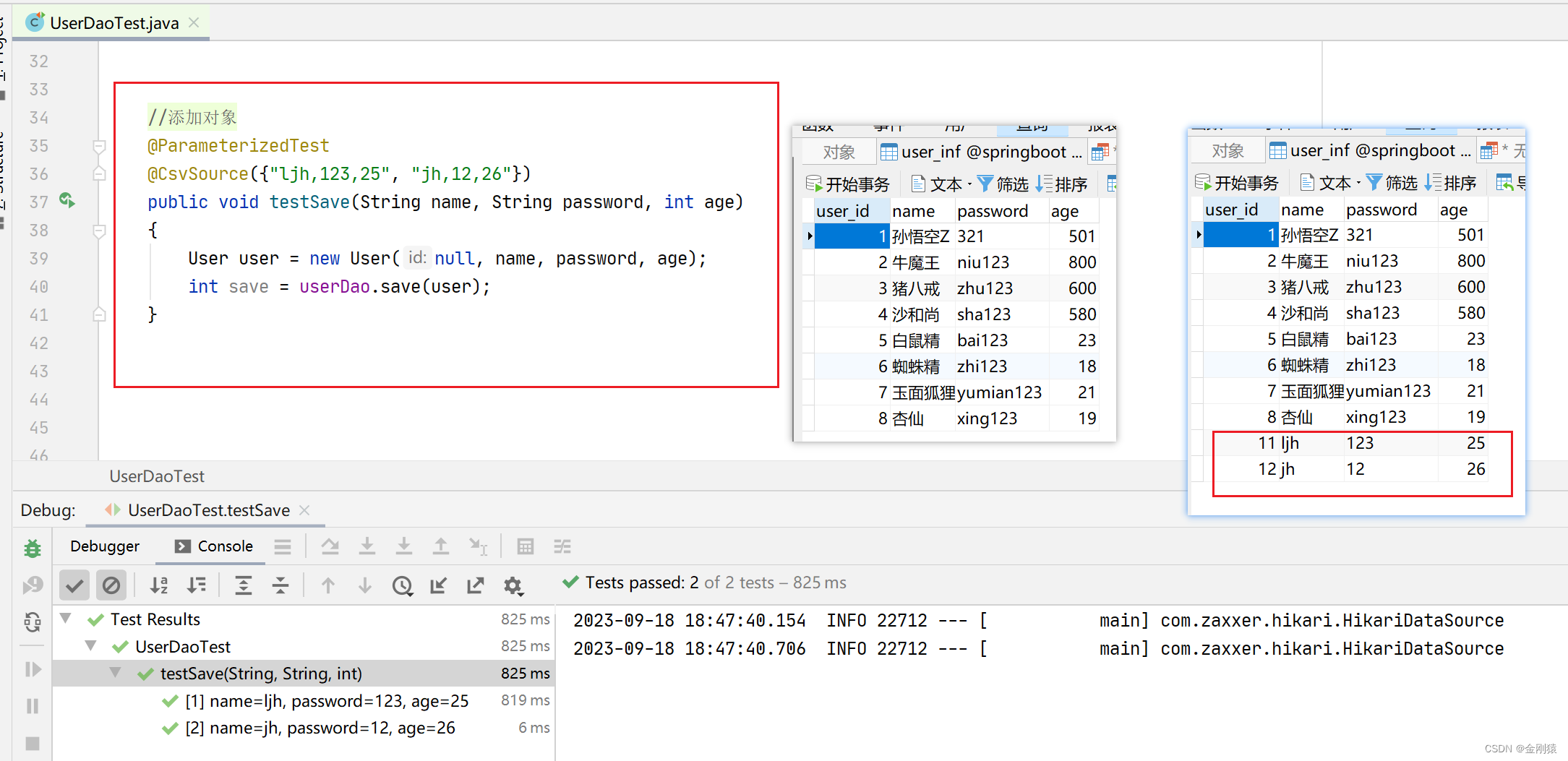Click the run-test gutter icon on line 37
This screenshot has width=1568, height=761.
click(x=67, y=200)
